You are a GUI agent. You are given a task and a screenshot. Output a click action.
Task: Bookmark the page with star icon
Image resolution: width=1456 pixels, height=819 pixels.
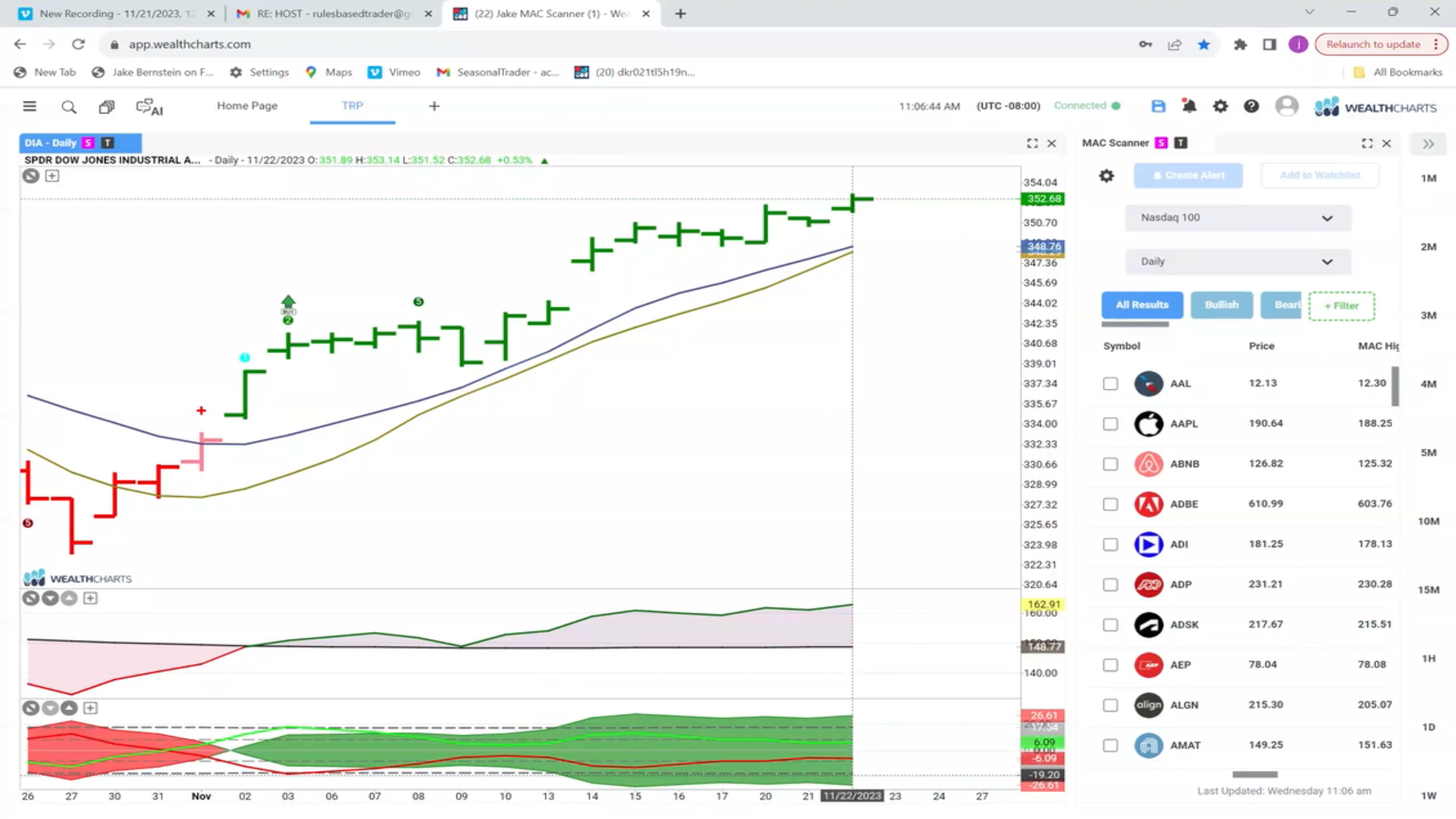point(1203,45)
